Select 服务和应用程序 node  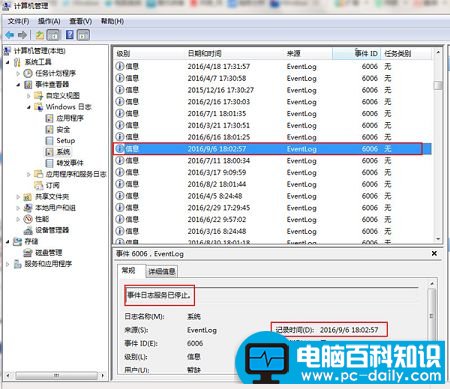point(48,264)
